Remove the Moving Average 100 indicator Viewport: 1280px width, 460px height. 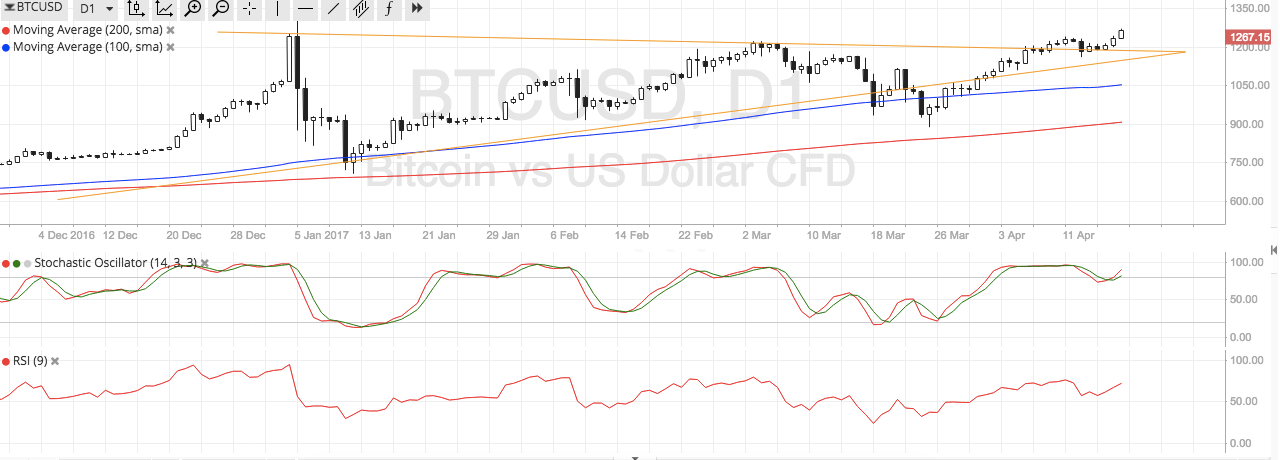point(170,47)
